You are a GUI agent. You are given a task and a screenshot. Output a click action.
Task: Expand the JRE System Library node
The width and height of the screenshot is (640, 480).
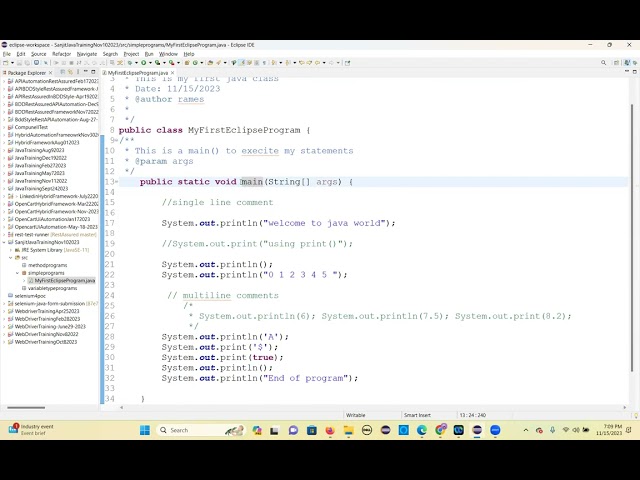pyautogui.click(x=11, y=250)
